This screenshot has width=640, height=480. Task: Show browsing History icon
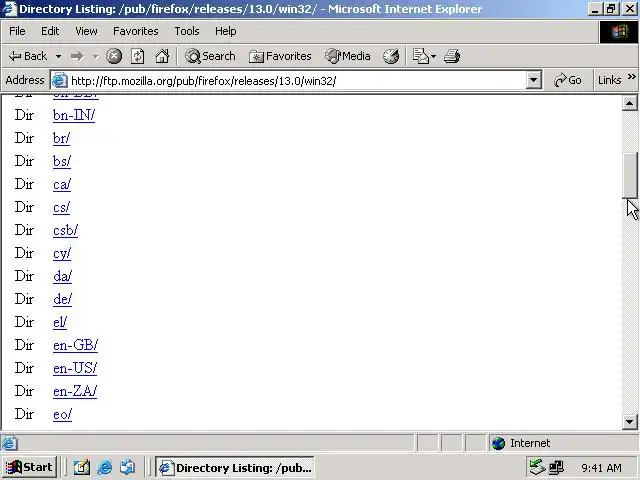coord(391,56)
